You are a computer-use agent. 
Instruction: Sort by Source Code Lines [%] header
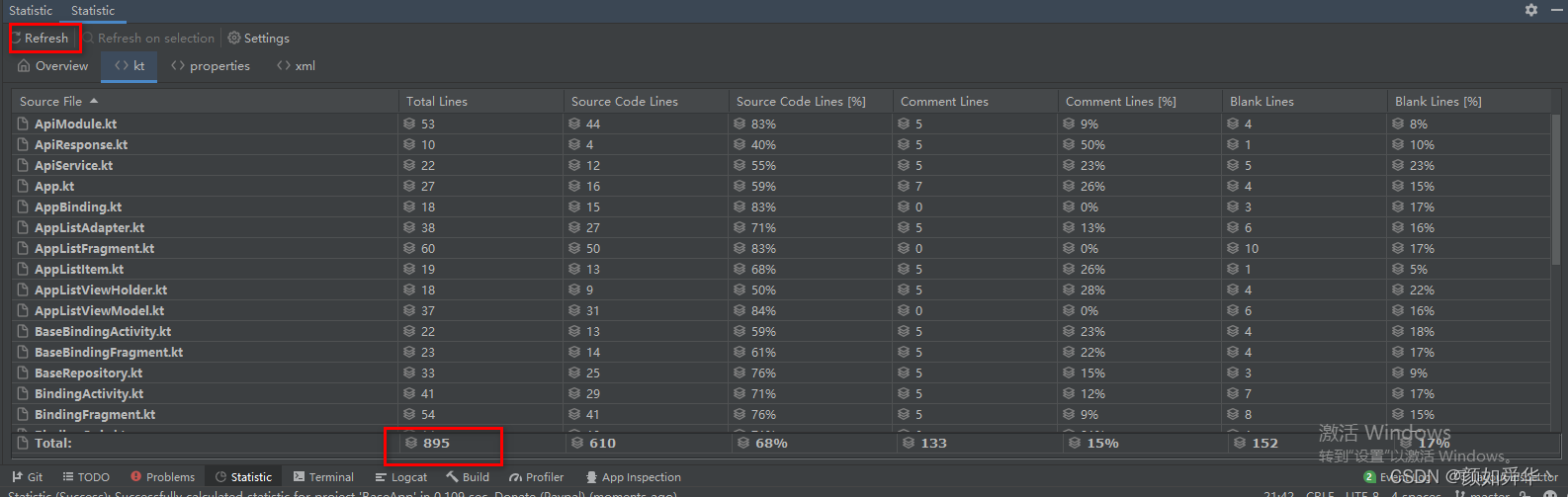(x=811, y=101)
